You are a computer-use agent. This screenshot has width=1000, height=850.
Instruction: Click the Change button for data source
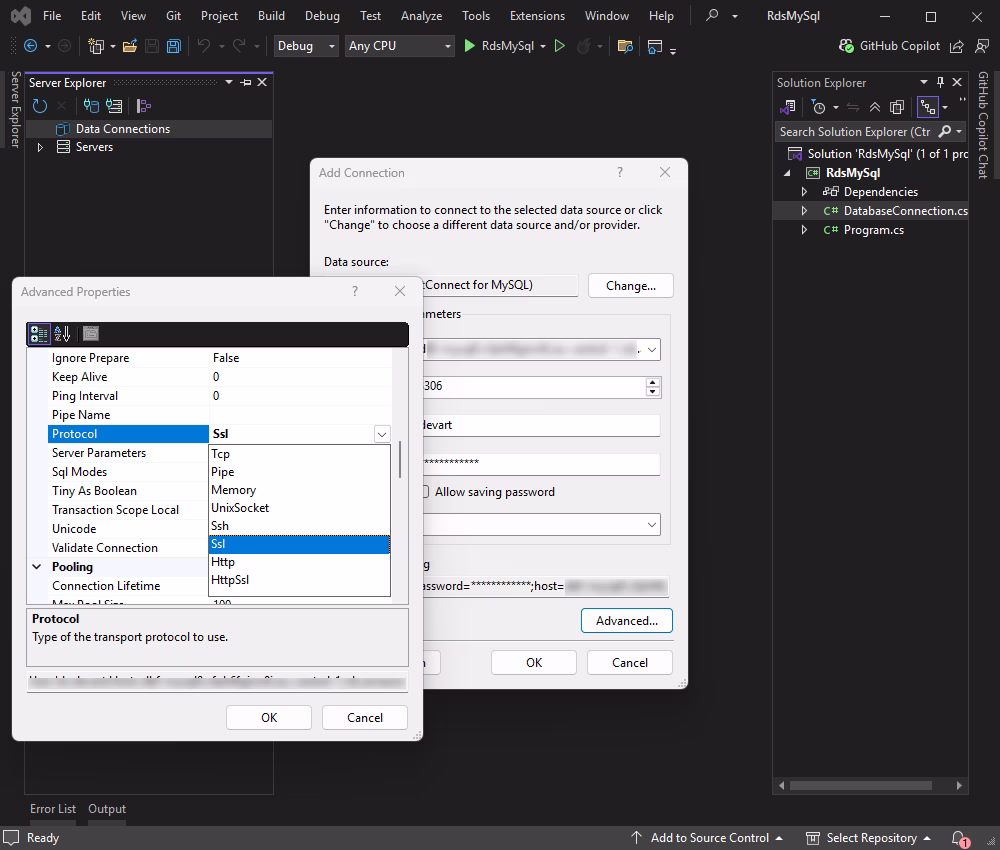coord(630,285)
